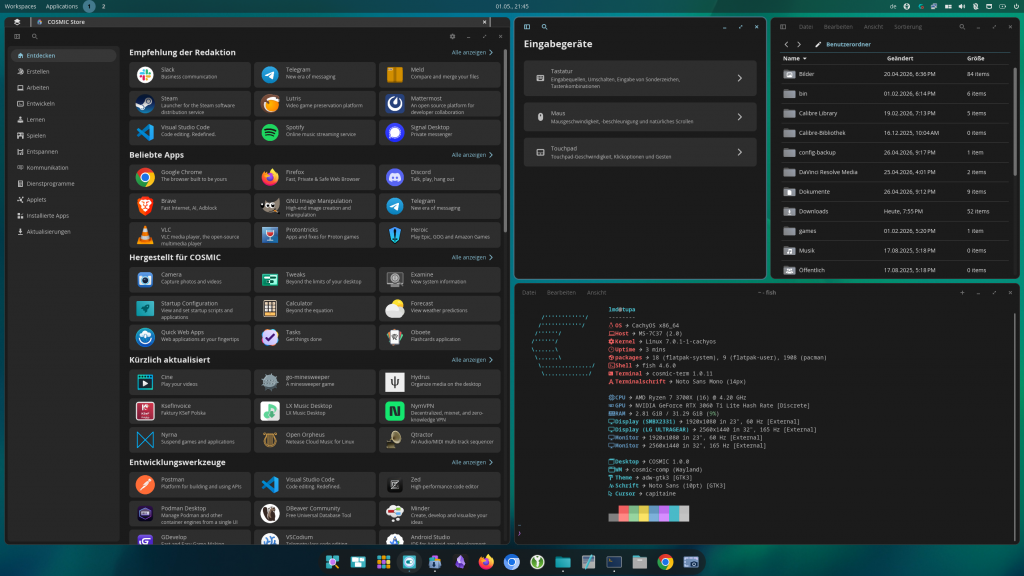The width and height of the screenshot is (1024, 576).
Task: Open the Discord app card
Action: coord(440,176)
